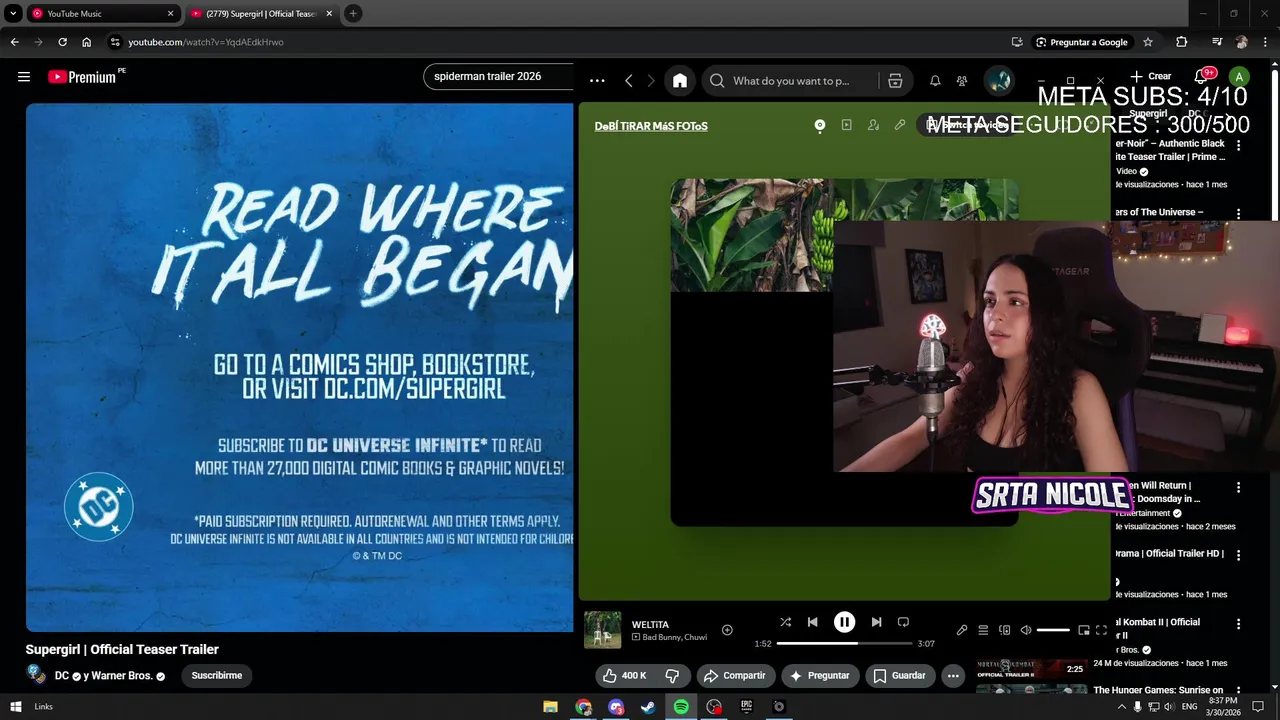Viewport: 1280px width, 720px height.
Task: Reload the browser page
Action: click(x=62, y=42)
